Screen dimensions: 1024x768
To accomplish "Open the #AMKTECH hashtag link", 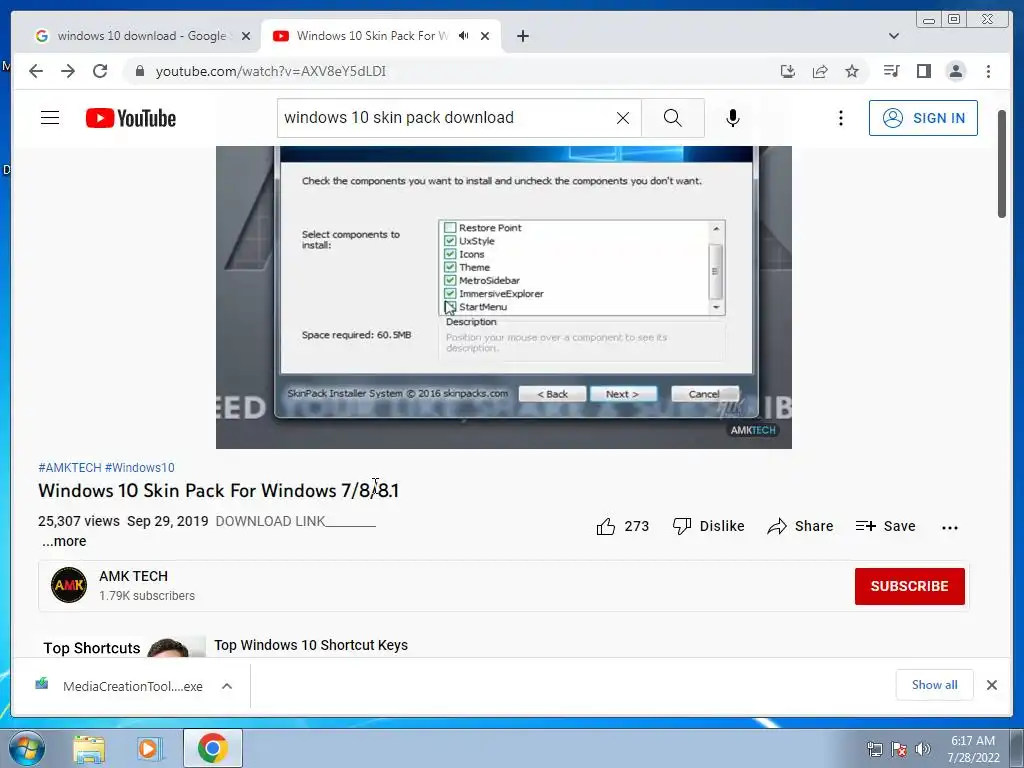I will point(70,468).
